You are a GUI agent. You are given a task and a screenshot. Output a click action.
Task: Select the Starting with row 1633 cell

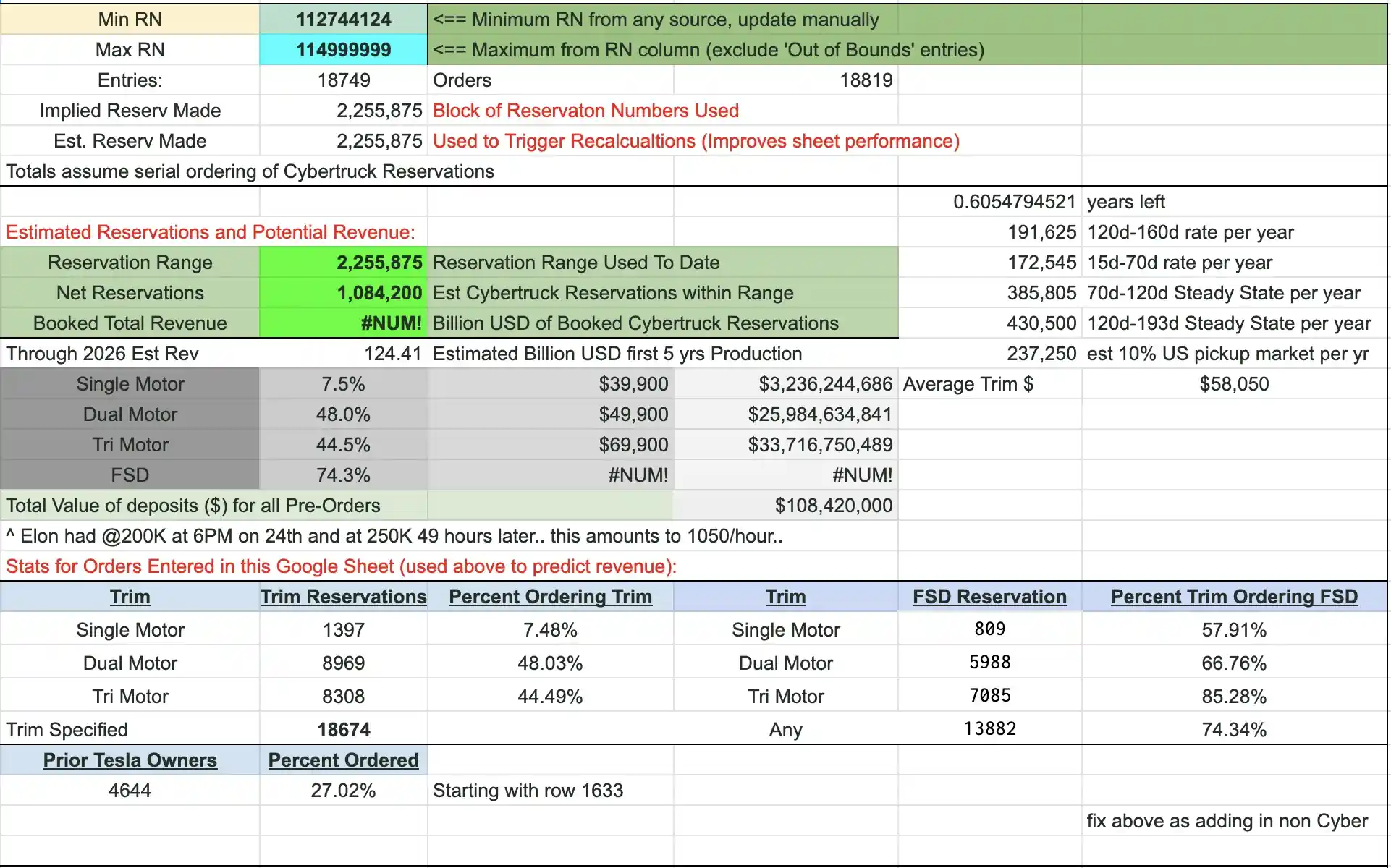point(550,791)
